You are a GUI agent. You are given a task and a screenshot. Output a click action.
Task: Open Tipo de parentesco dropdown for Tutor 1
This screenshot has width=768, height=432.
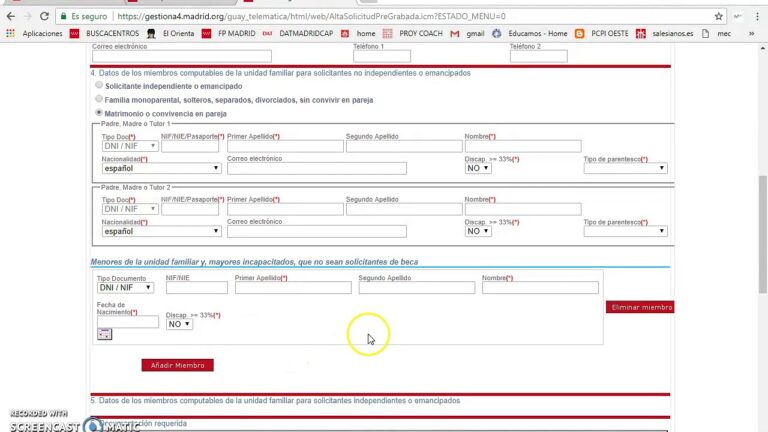click(x=625, y=168)
